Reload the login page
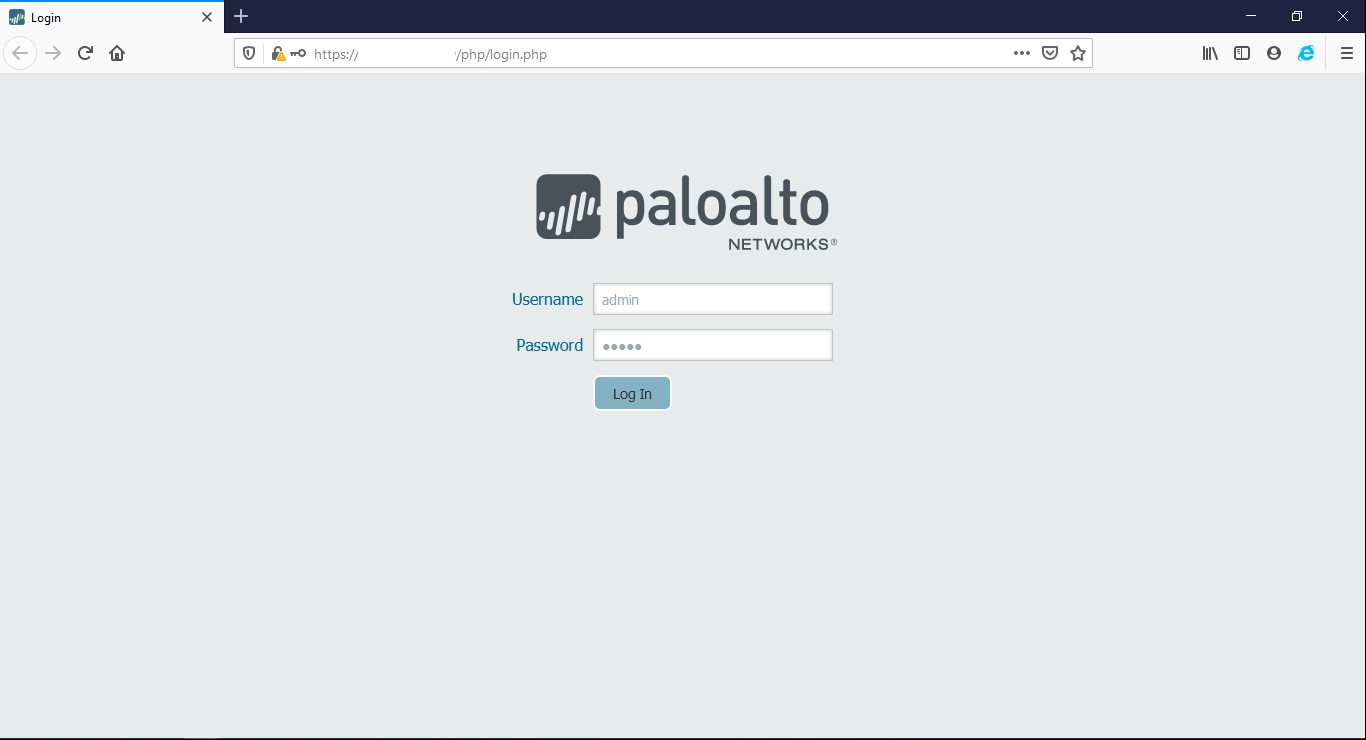The image size is (1366, 740). click(x=85, y=53)
